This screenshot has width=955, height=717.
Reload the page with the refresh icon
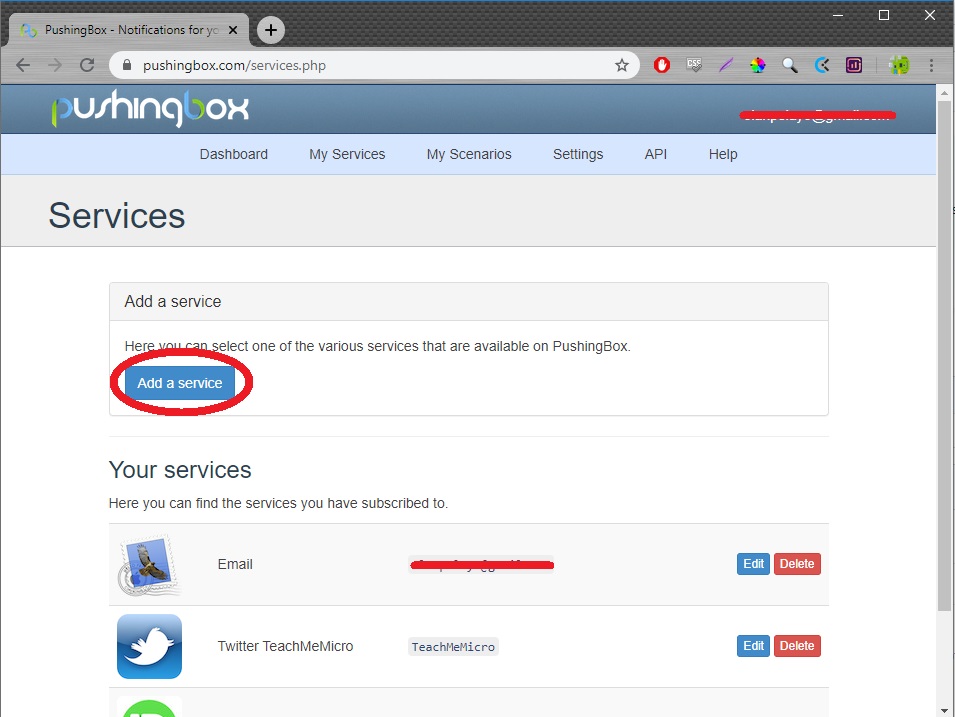pos(87,65)
